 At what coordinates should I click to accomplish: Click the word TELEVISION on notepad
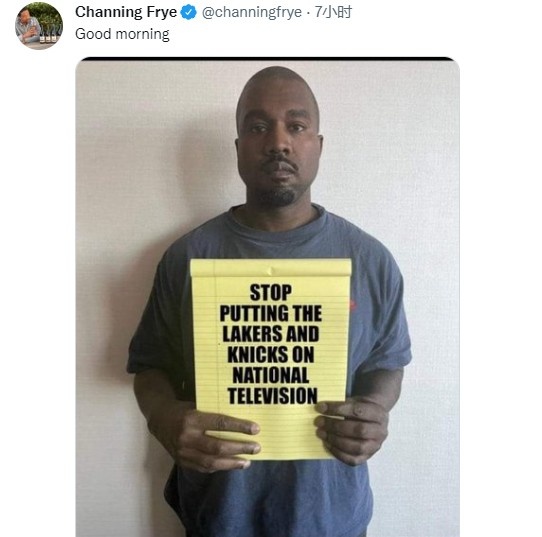tap(272, 396)
